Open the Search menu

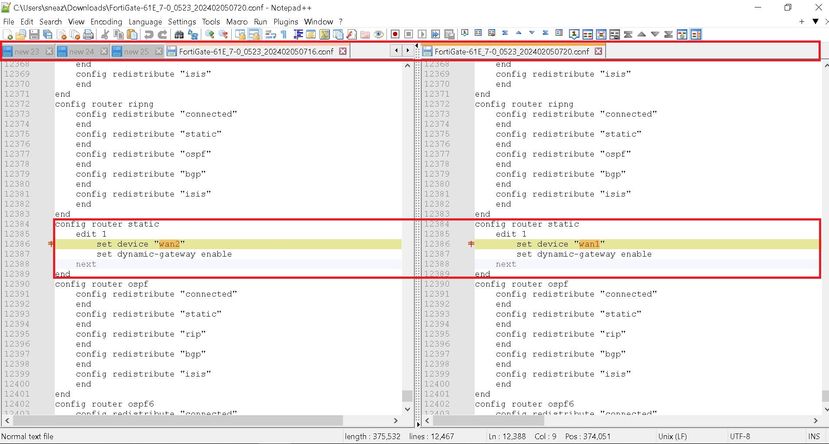[x=51, y=22]
